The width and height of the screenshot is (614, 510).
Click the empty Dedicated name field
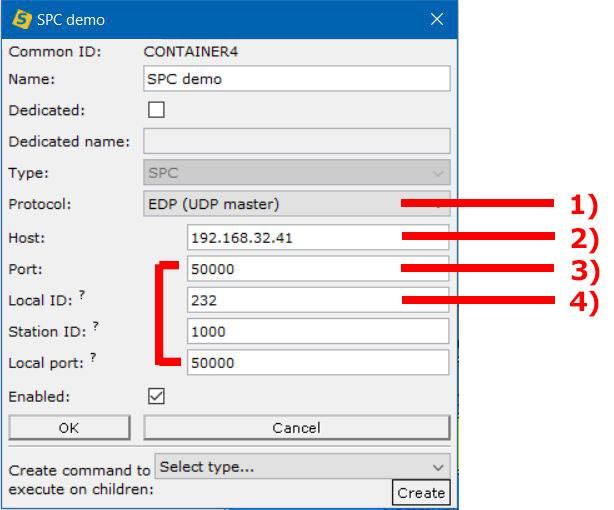pyautogui.click(x=296, y=141)
